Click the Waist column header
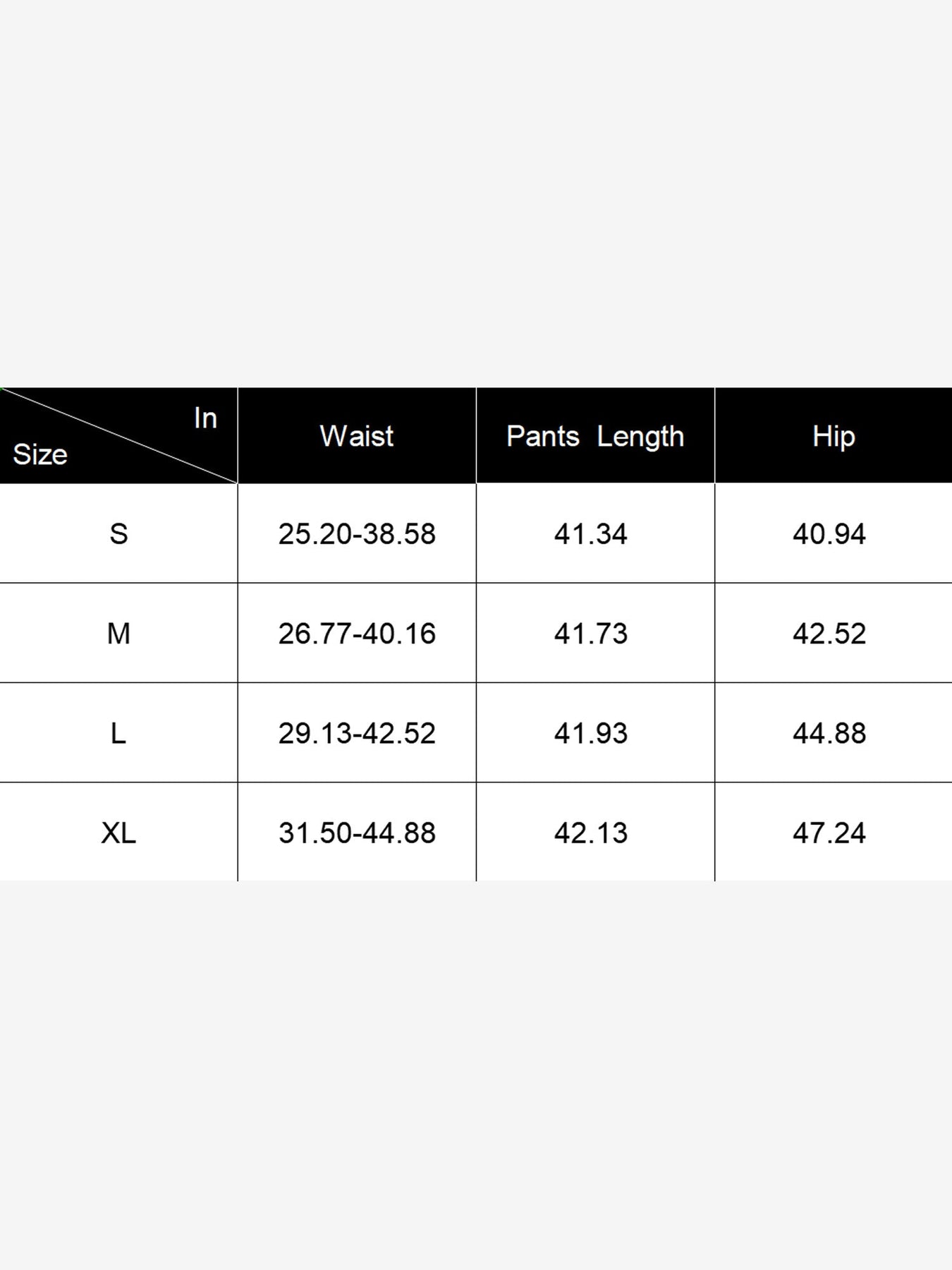This screenshot has width=952, height=1270. 357,436
